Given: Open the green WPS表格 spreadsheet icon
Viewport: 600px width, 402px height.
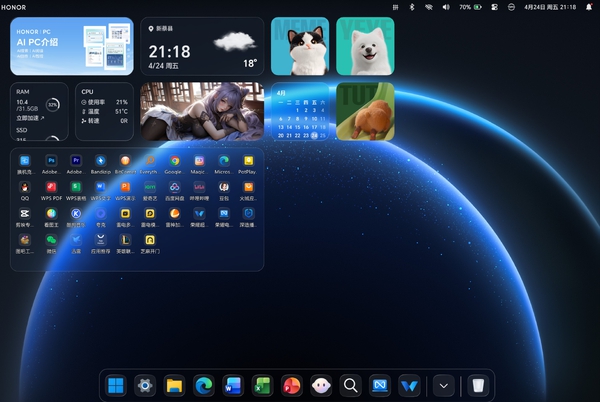Looking at the screenshot, I should click(x=76, y=187).
